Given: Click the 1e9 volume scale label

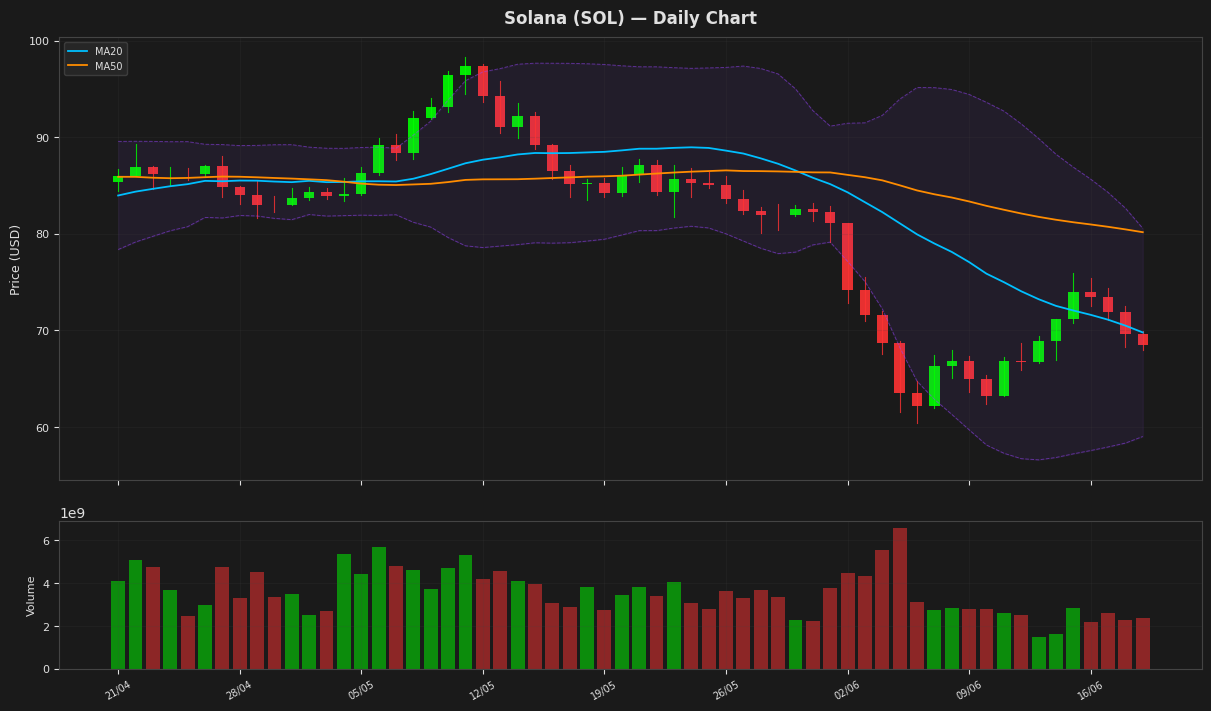Looking at the screenshot, I should 72,513.
